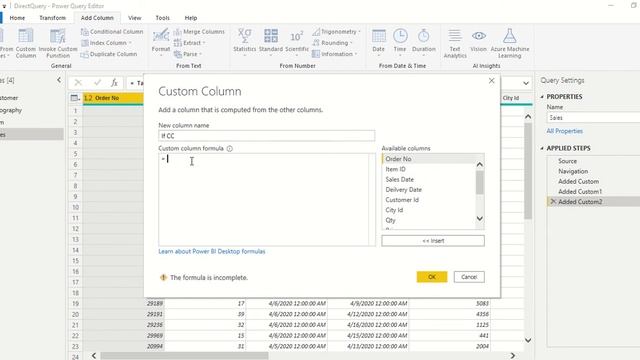Open the Help ribbon tab
Screen dimensions: 640x360
(x=191, y=18)
